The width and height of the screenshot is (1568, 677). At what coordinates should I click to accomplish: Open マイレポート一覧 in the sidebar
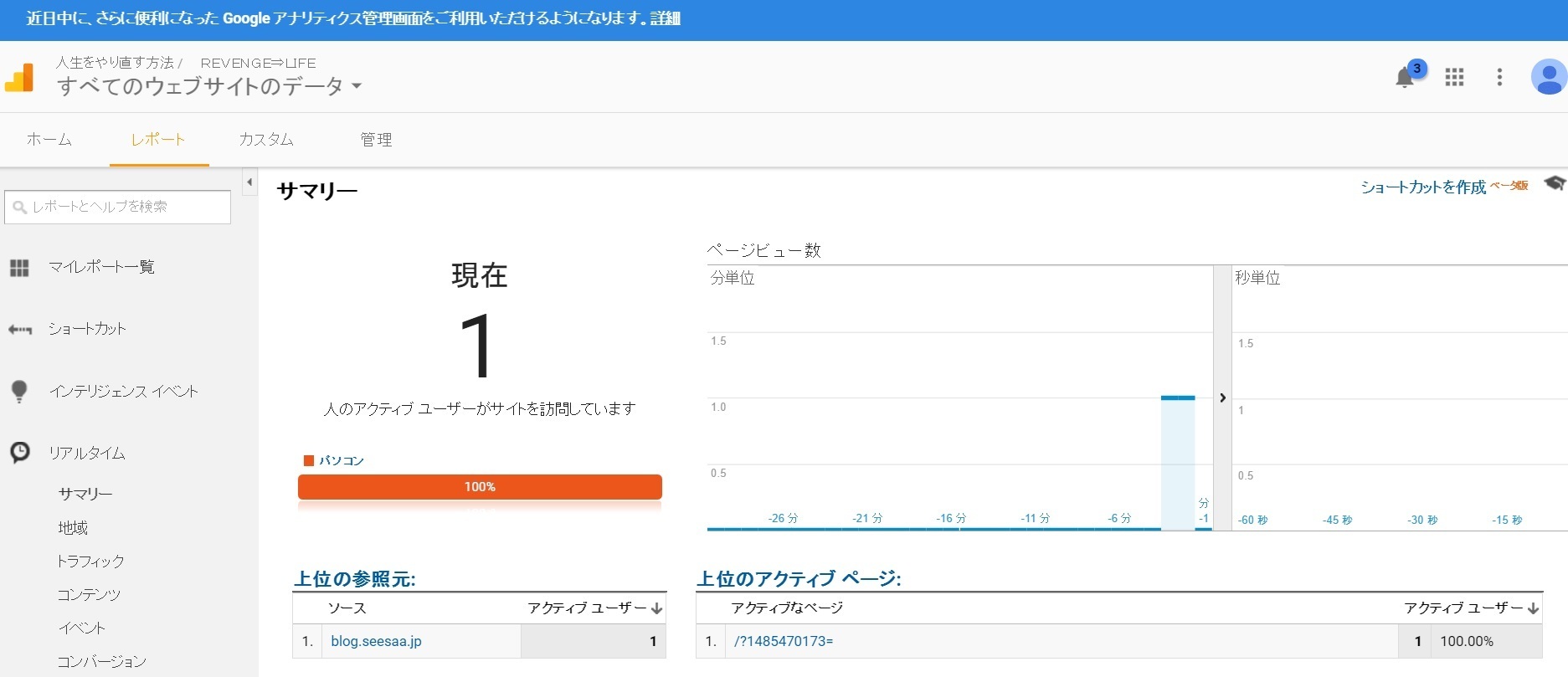tap(101, 267)
